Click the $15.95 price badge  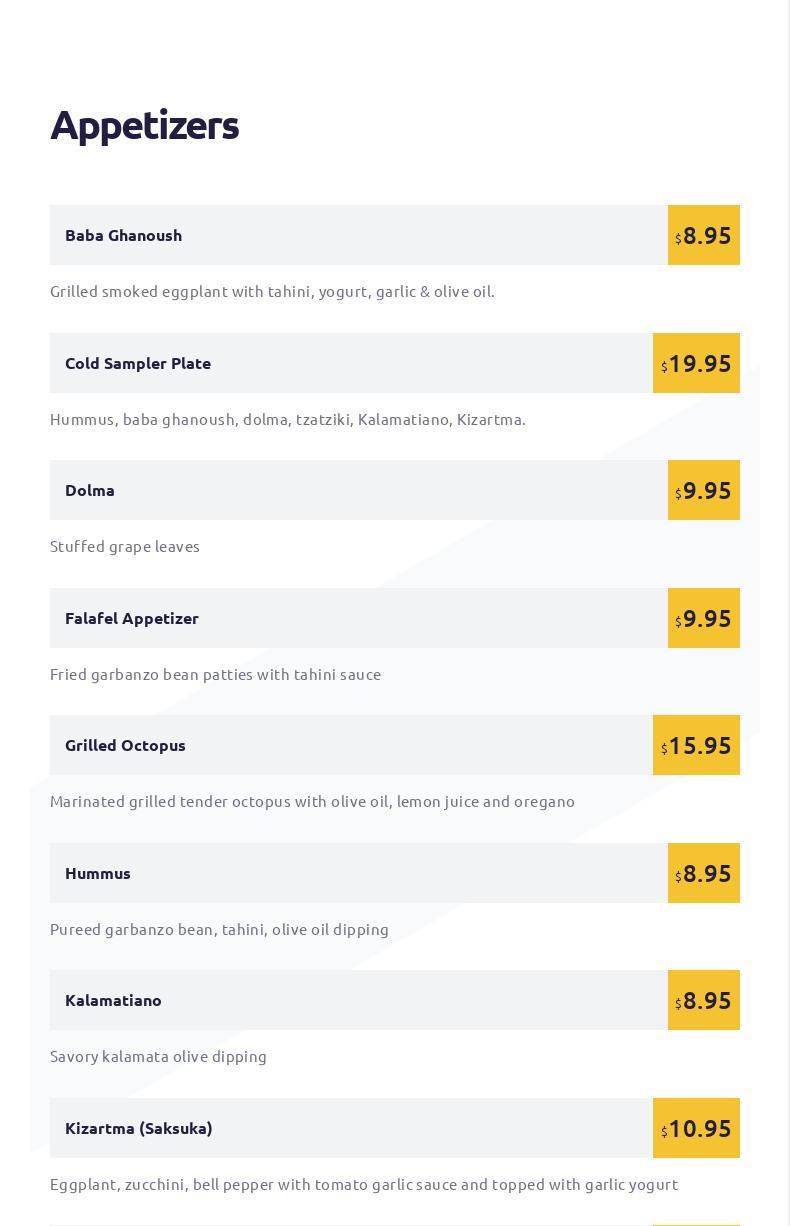[x=696, y=745]
